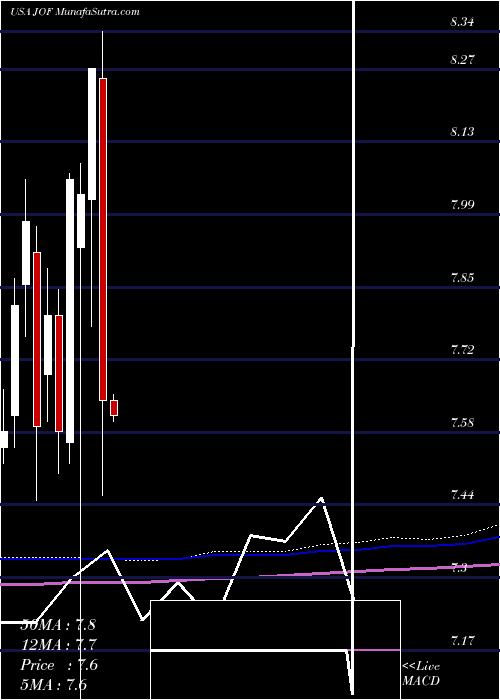Click the 7.3 price axis label
Image resolution: width=500 pixels, height=700 pixels.
click(x=459, y=568)
